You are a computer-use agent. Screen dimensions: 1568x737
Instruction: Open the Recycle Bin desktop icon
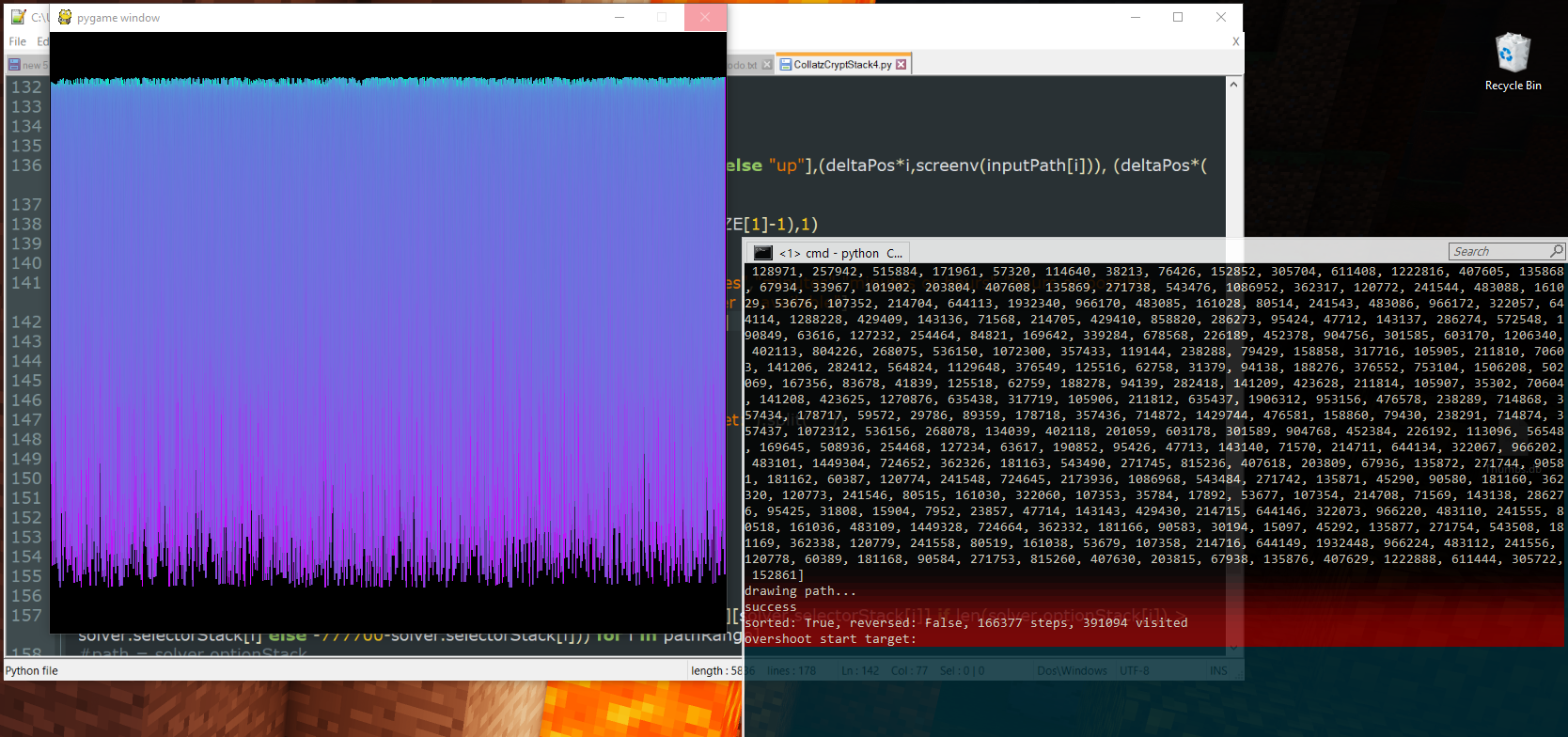point(1513,61)
